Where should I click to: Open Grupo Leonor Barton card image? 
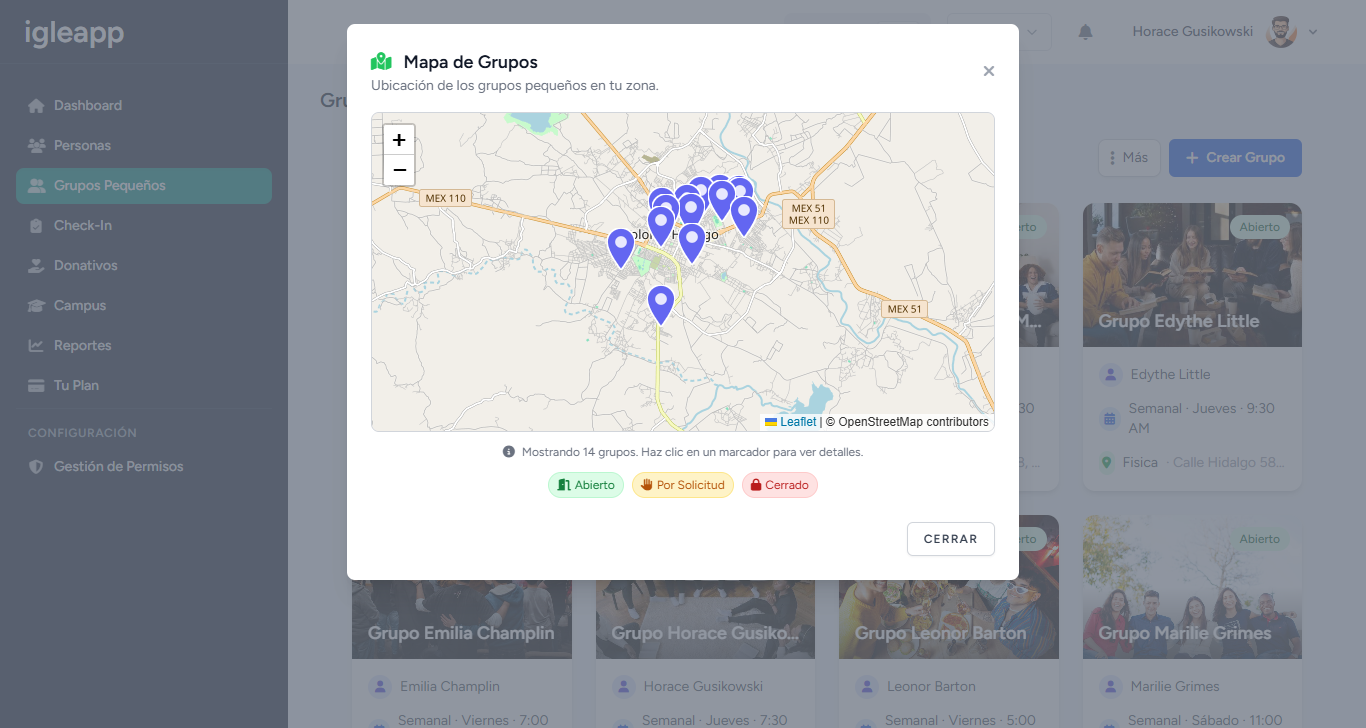948,619
